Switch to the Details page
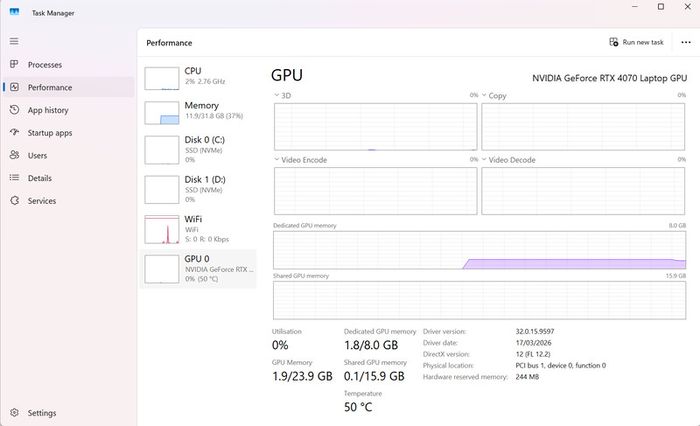This screenshot has width=700, height=426. [x=69, y=178]
